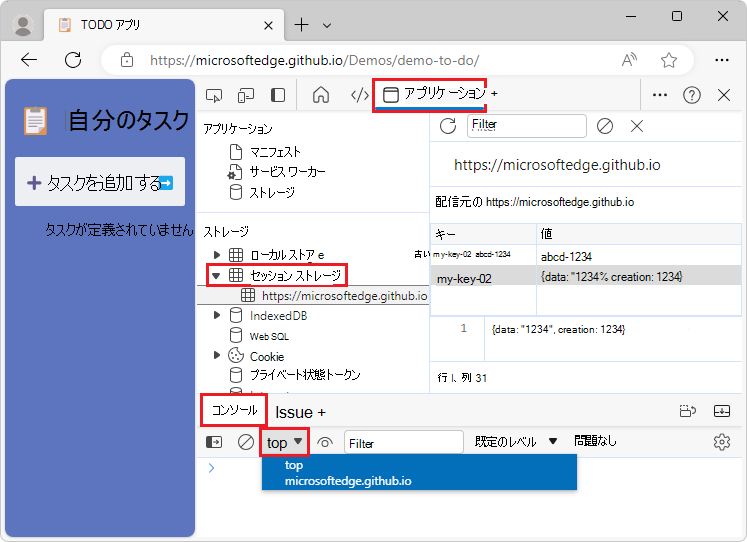The width and height of the screenshot is (747, 542).
Task: Click the {data: "1234" value cell
Action: tap(638, 277)
